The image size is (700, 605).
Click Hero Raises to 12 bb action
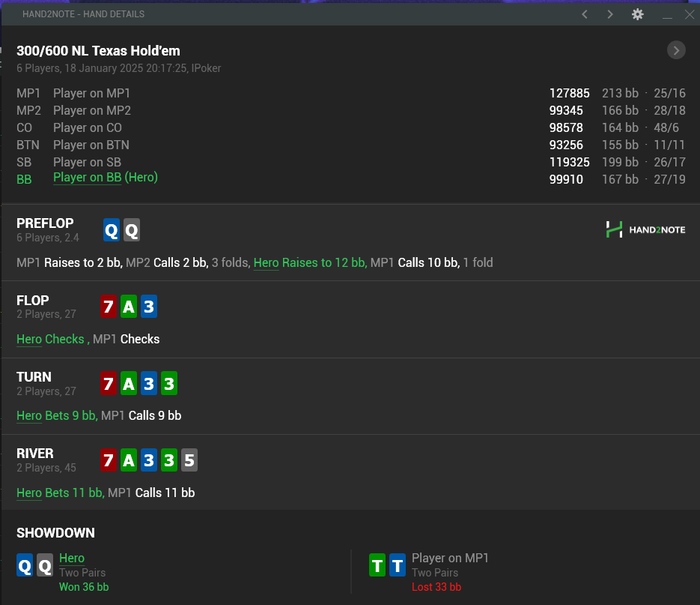click(310, 263)
